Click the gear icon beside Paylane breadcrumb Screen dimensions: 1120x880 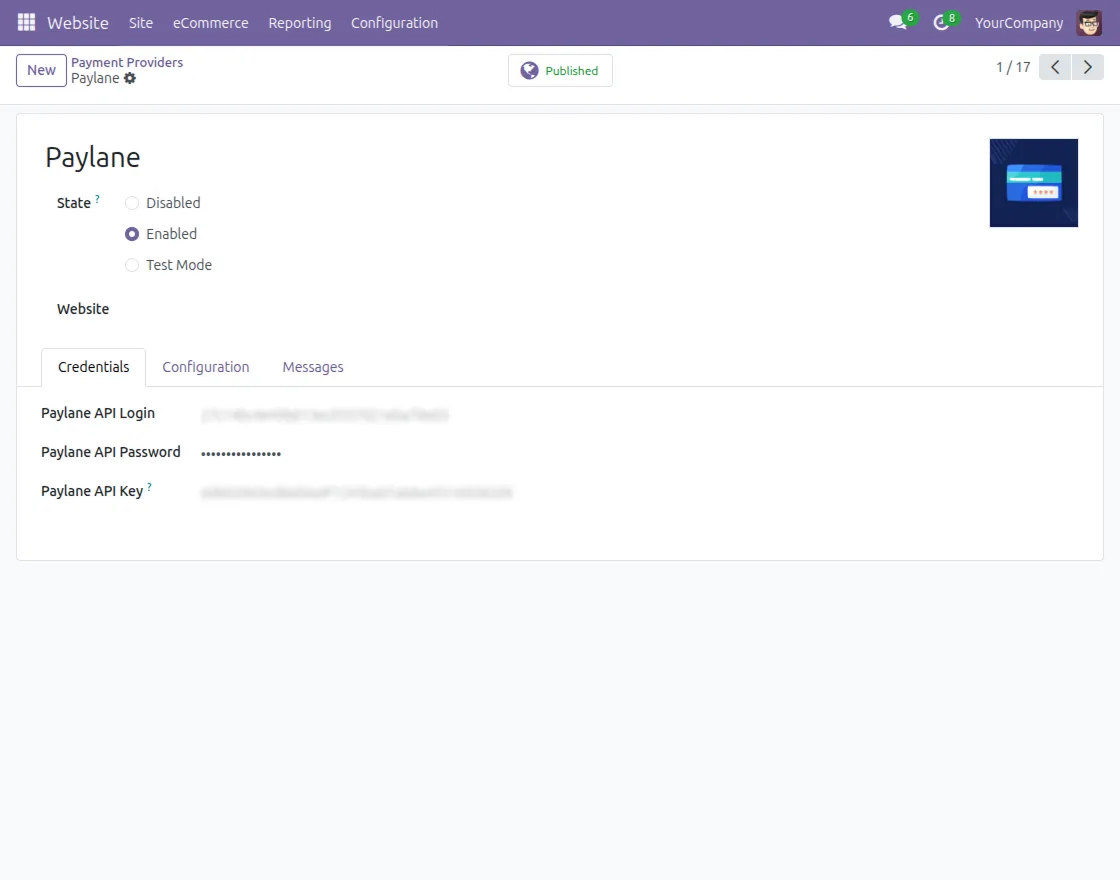point(131,78)
